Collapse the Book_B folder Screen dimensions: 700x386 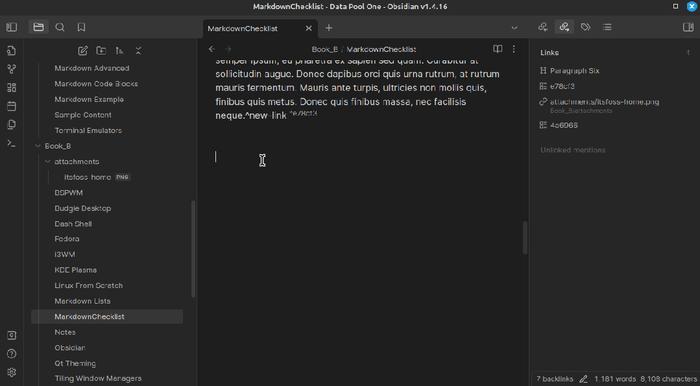click(38, 146)
